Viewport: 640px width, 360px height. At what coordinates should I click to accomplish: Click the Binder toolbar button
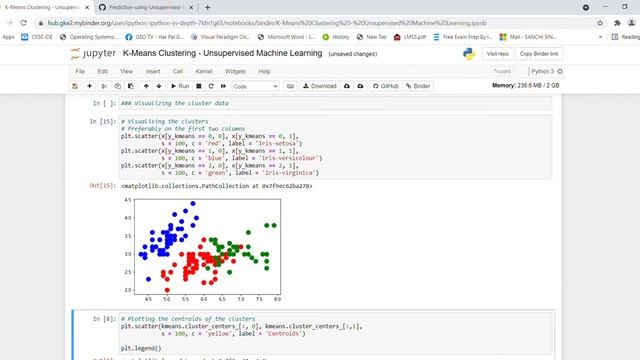point(418,86)
